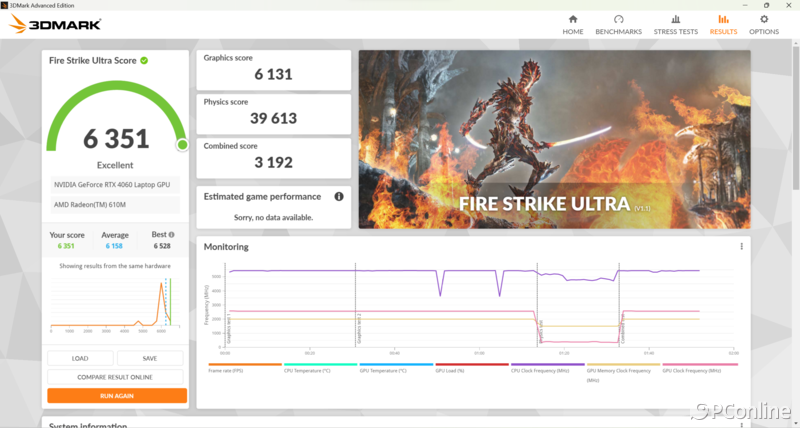
Task: Click the Fire Strike Ultra banner image
Action: click(554, 139)
